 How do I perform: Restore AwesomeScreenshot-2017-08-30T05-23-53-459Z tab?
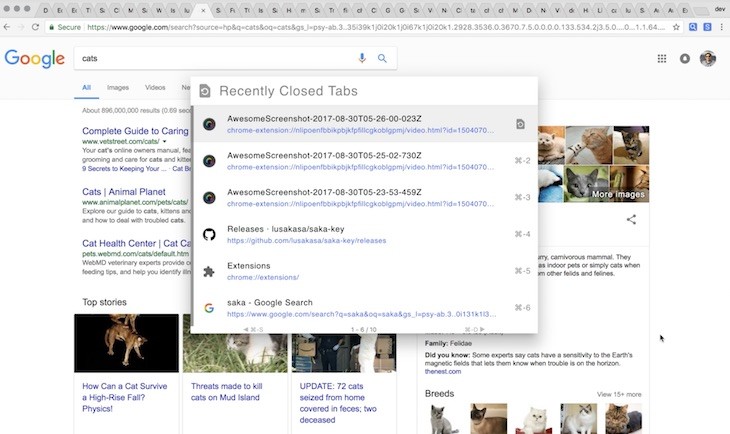click(365, 197)
